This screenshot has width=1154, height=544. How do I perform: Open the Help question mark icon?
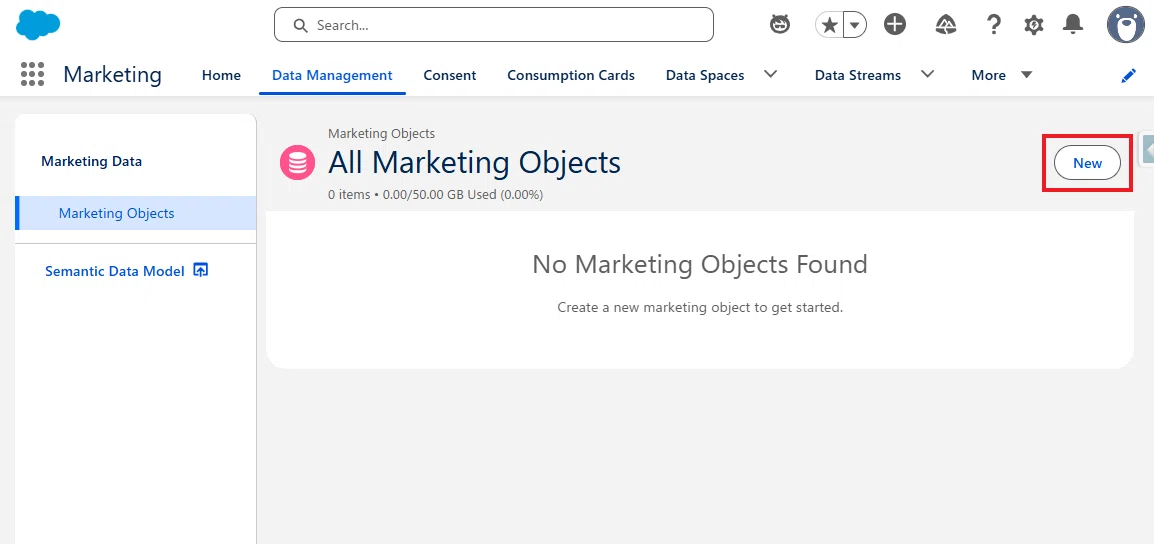tap(993, 25)
